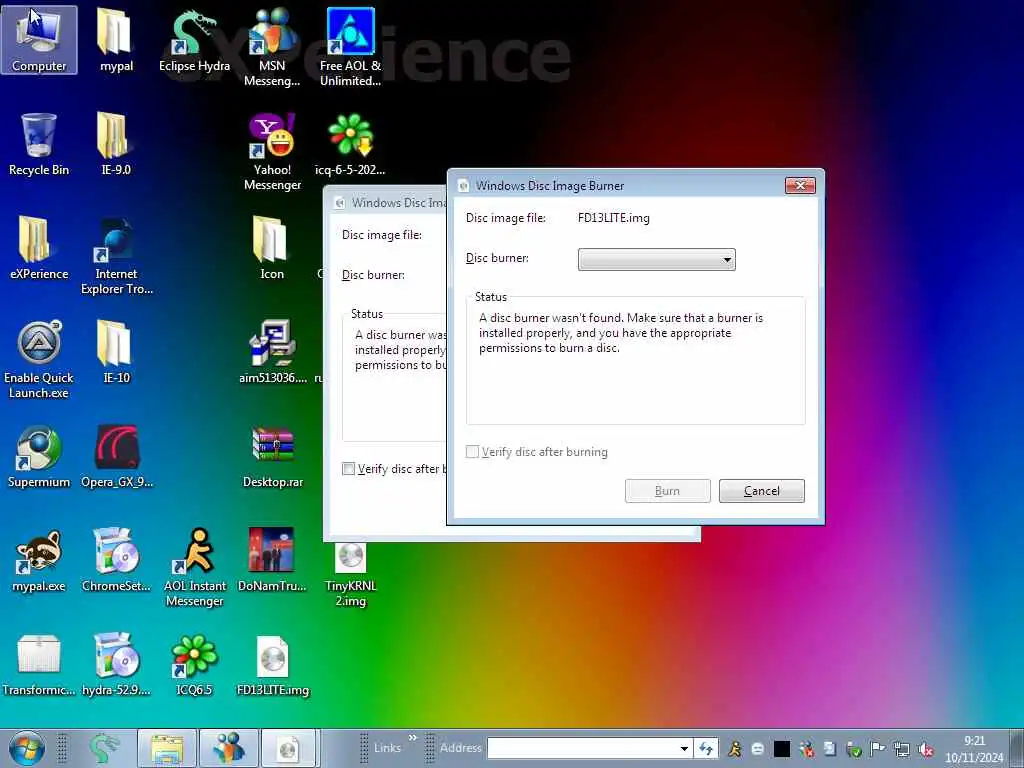
Task: Click the Show desktop strip at taskbar end
Action: coord(1017,748)
